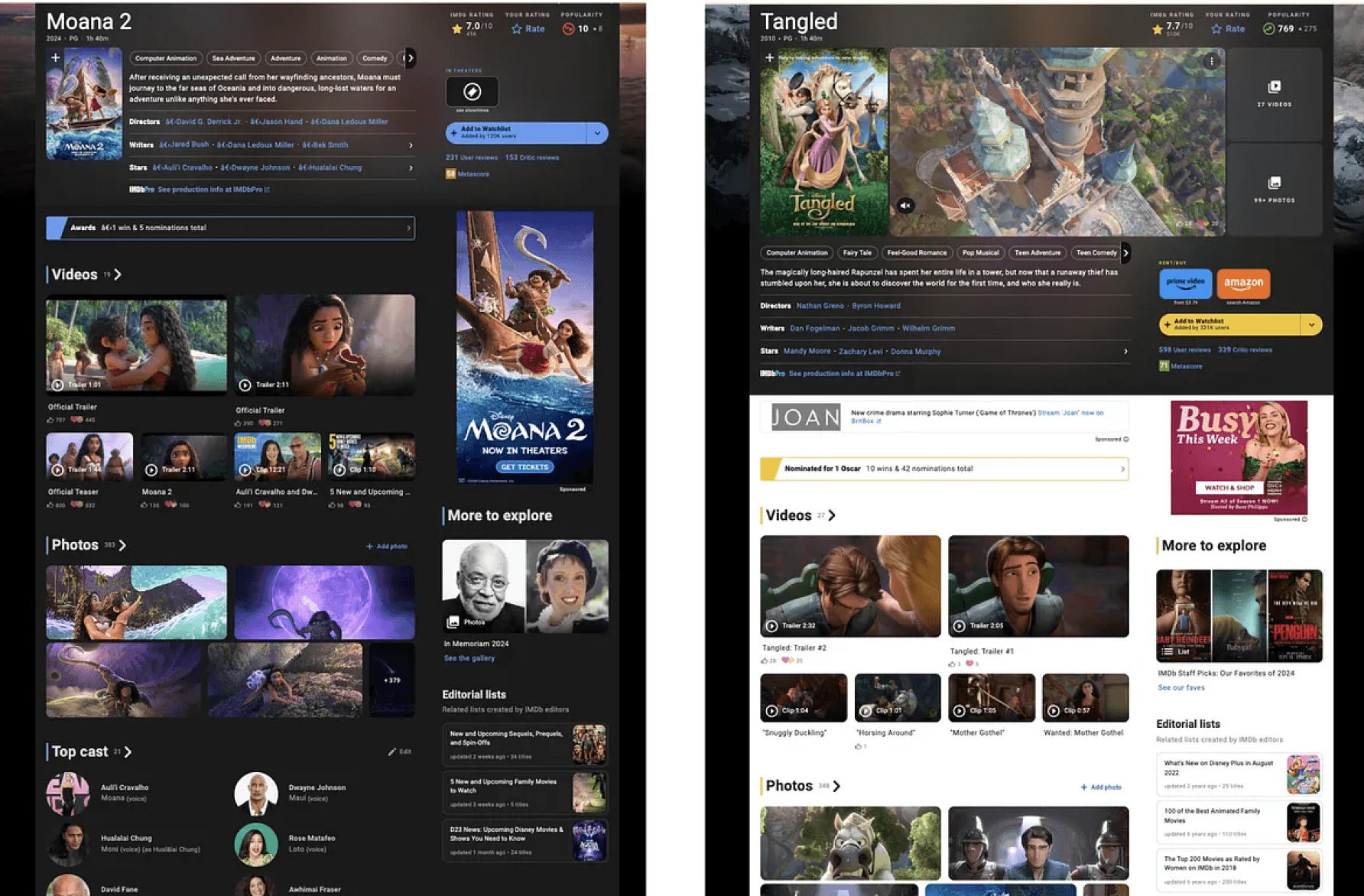Select the Fairy Tale genre chip
Viewport: 1364px width, 896px height.
(x=857, y=252)
